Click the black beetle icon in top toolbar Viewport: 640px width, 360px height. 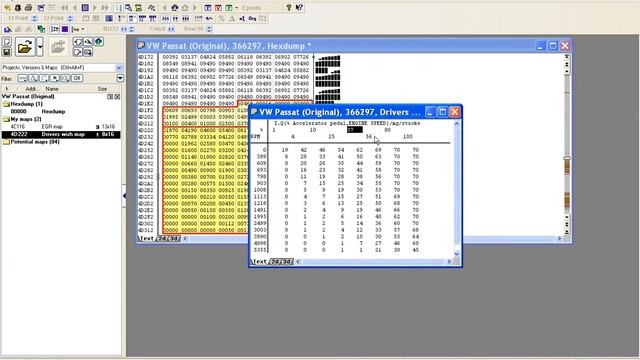[18, 8]
